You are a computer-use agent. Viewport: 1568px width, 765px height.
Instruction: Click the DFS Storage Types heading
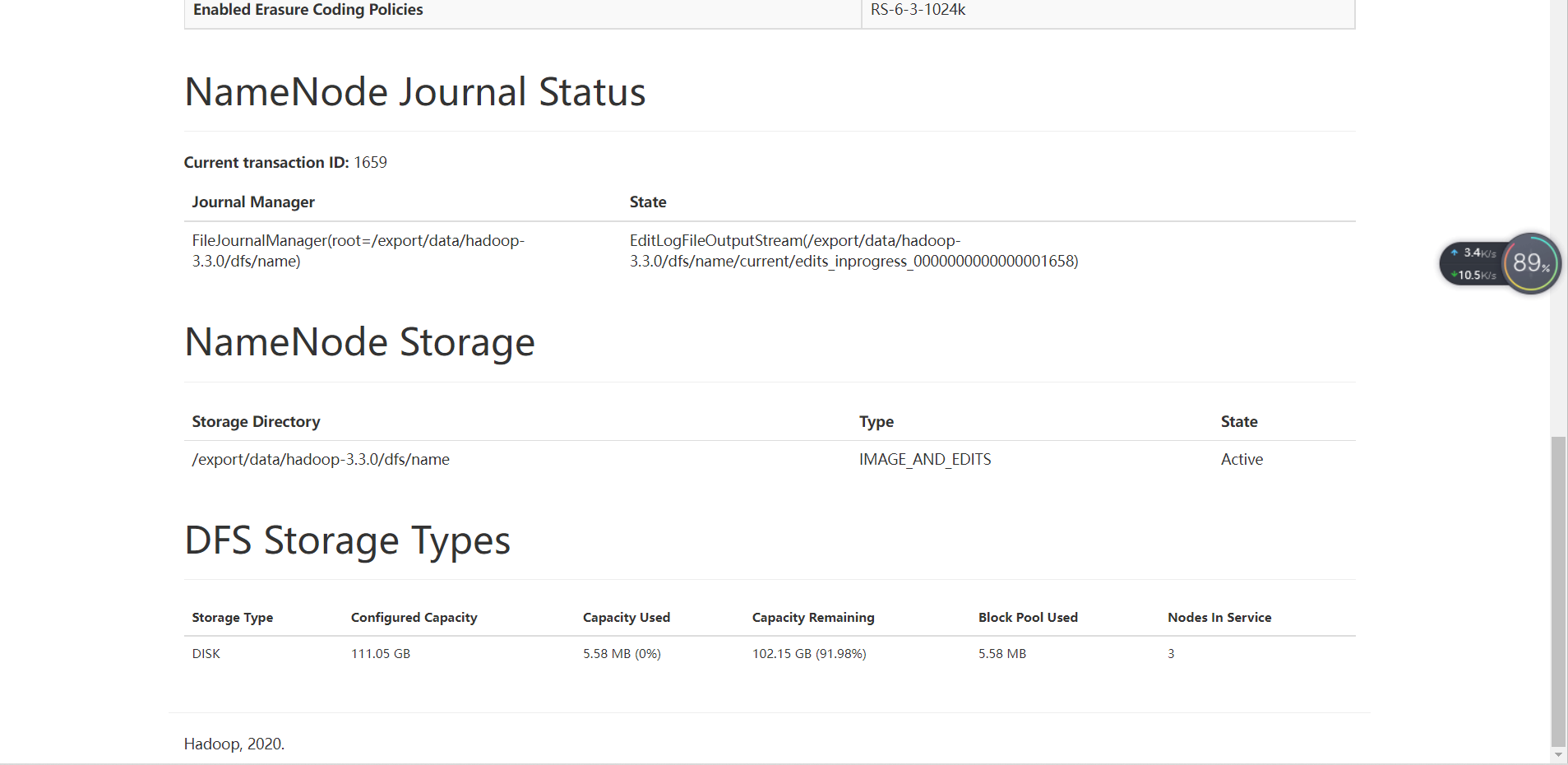pos(347,540)
